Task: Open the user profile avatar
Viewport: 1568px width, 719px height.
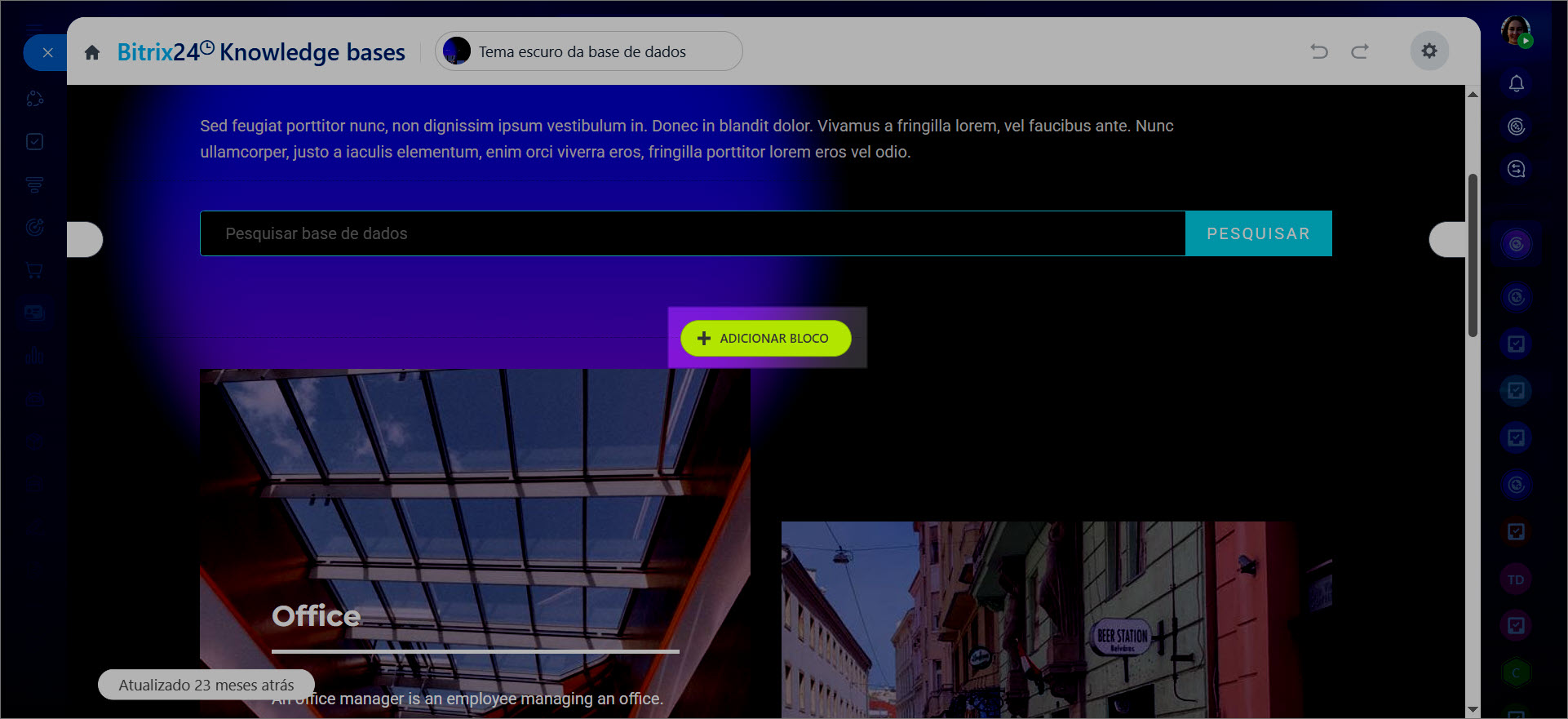Action: (x=1515, y=31)
